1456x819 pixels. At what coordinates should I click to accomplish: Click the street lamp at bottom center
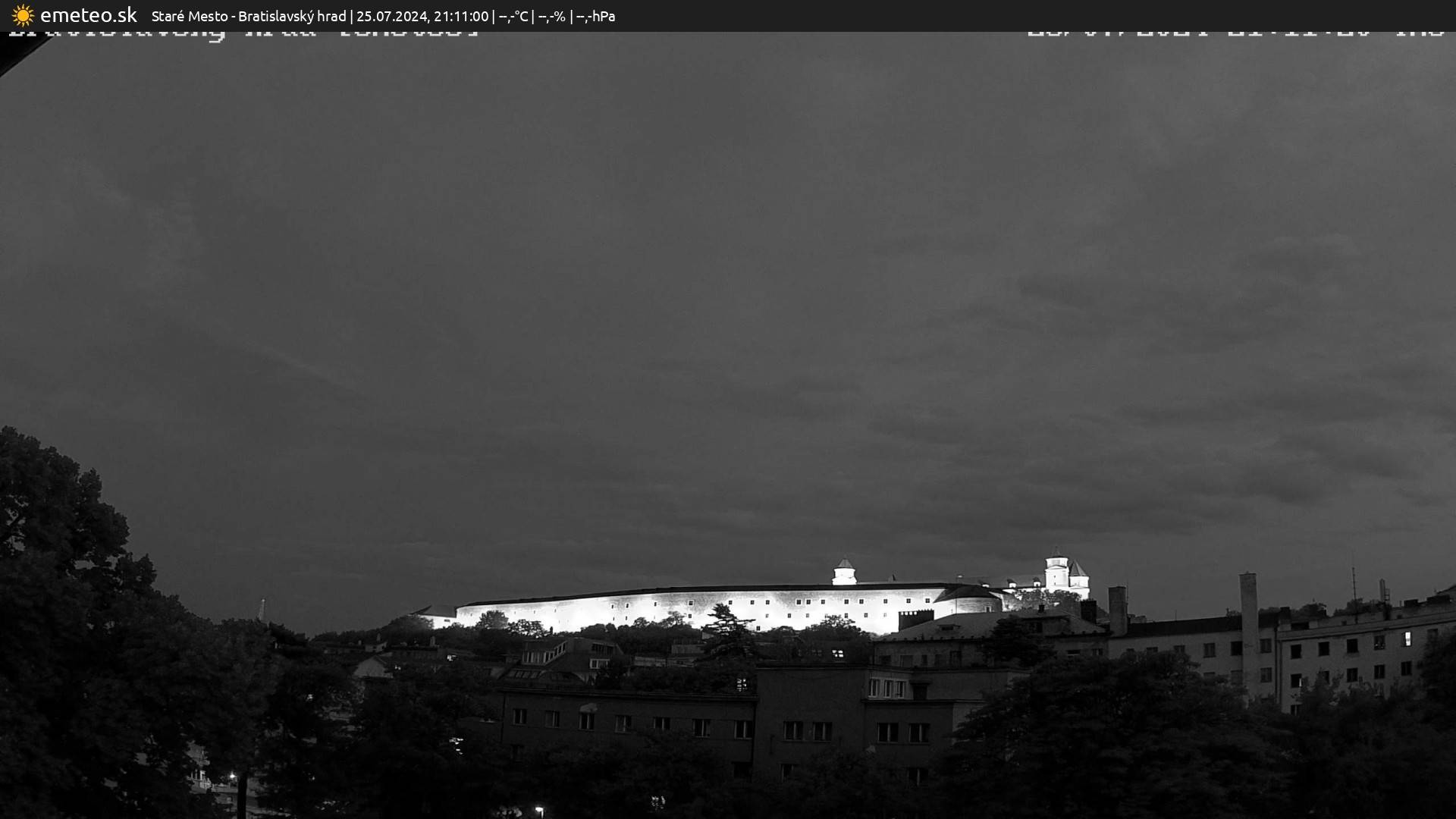coord(539,810)
